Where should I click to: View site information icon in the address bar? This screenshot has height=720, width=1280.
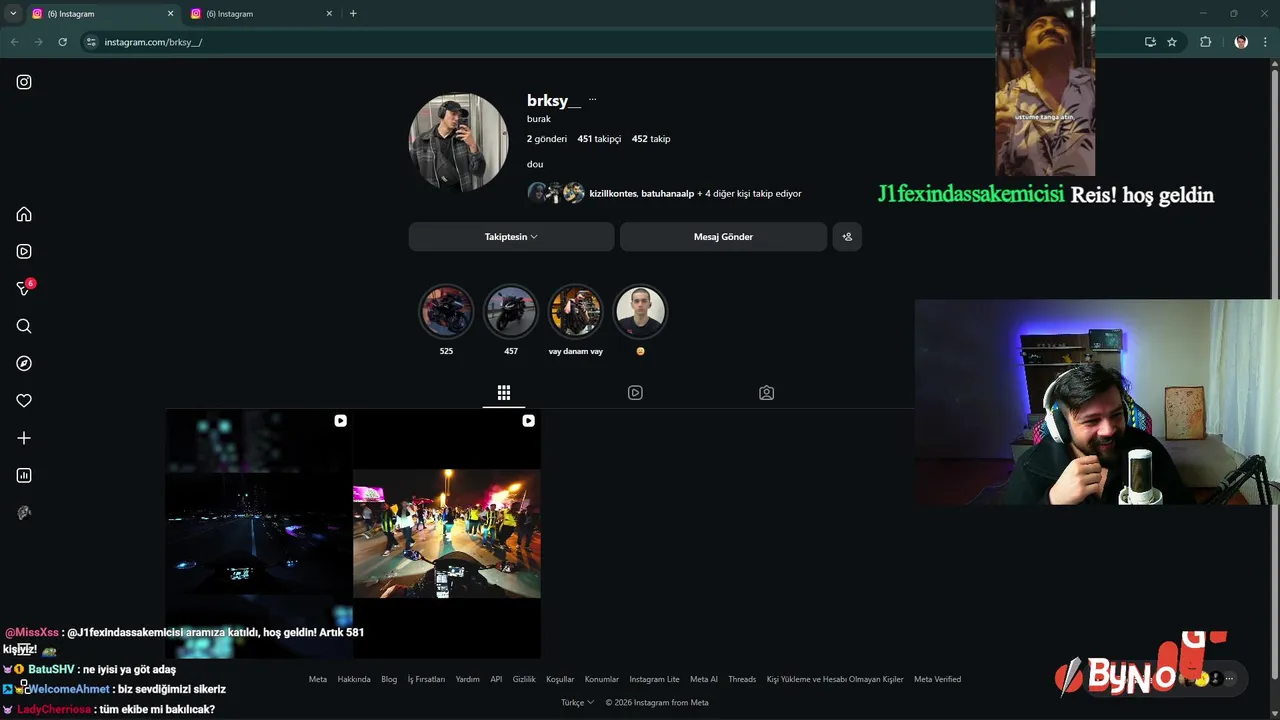[91, 42]
